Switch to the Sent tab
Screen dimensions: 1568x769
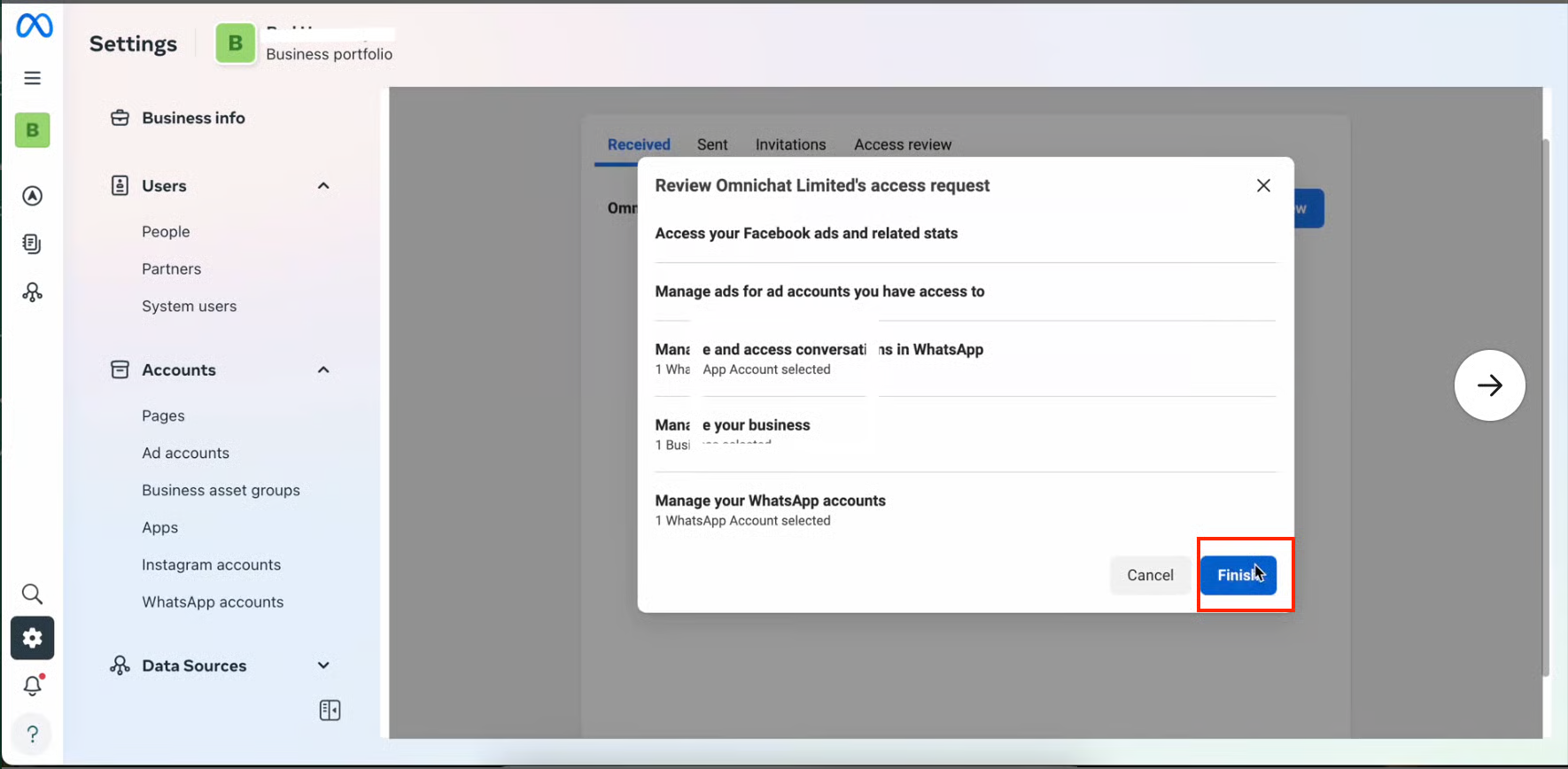pyautogui.click(x=711, y=144)
